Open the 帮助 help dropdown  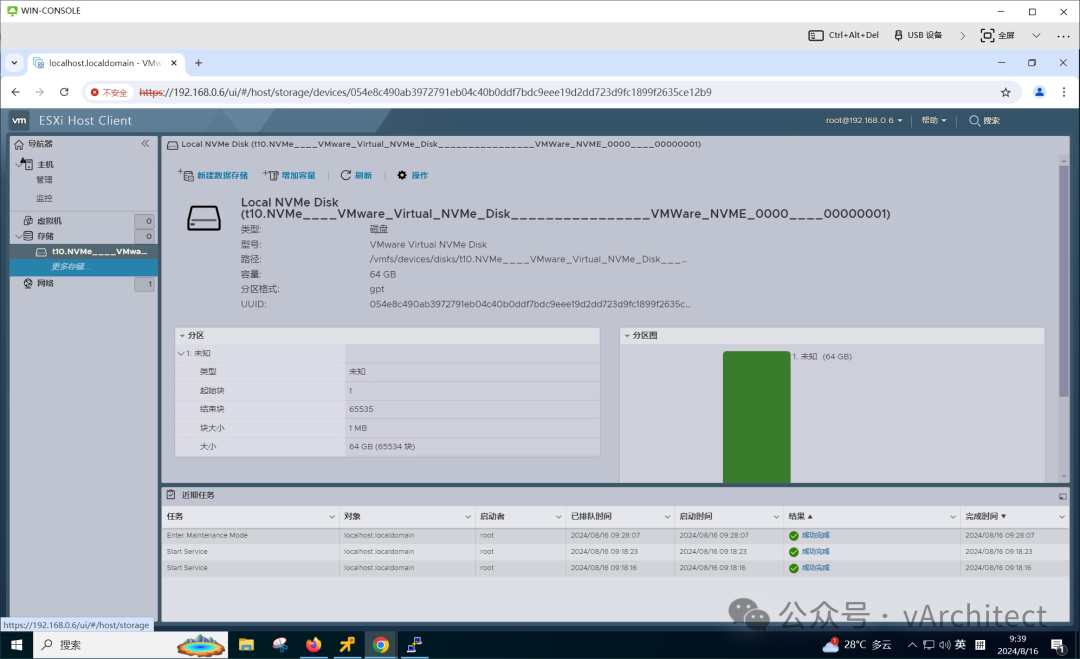click(933, 121)
